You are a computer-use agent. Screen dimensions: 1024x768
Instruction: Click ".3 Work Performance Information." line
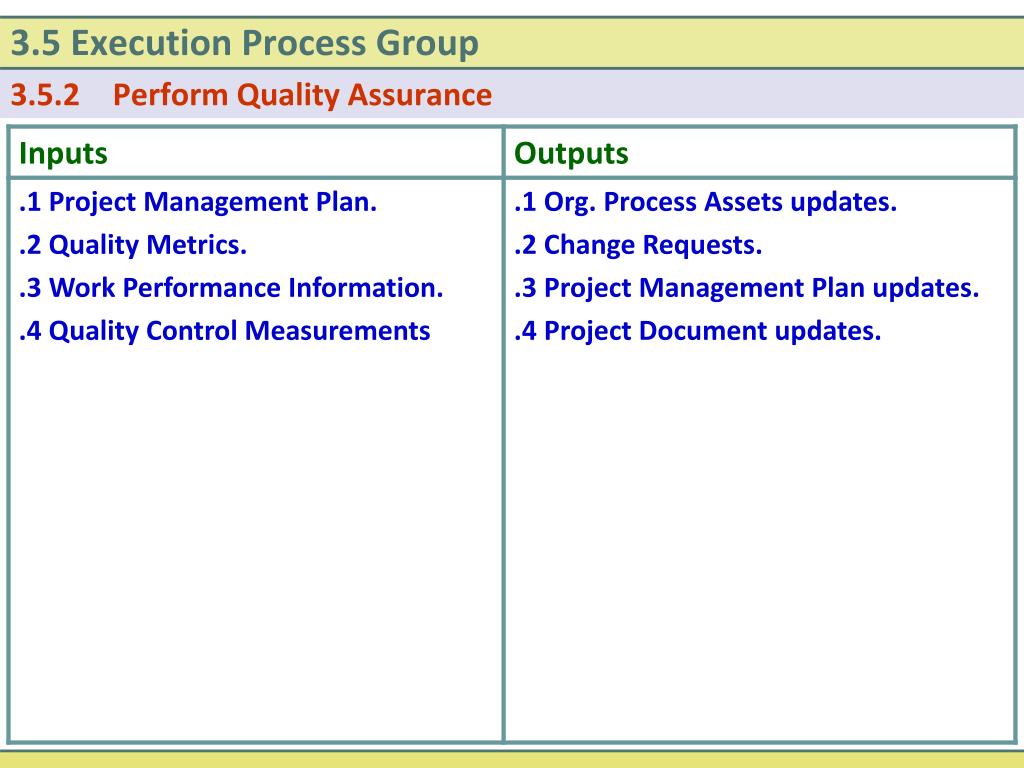click(231, 288)
